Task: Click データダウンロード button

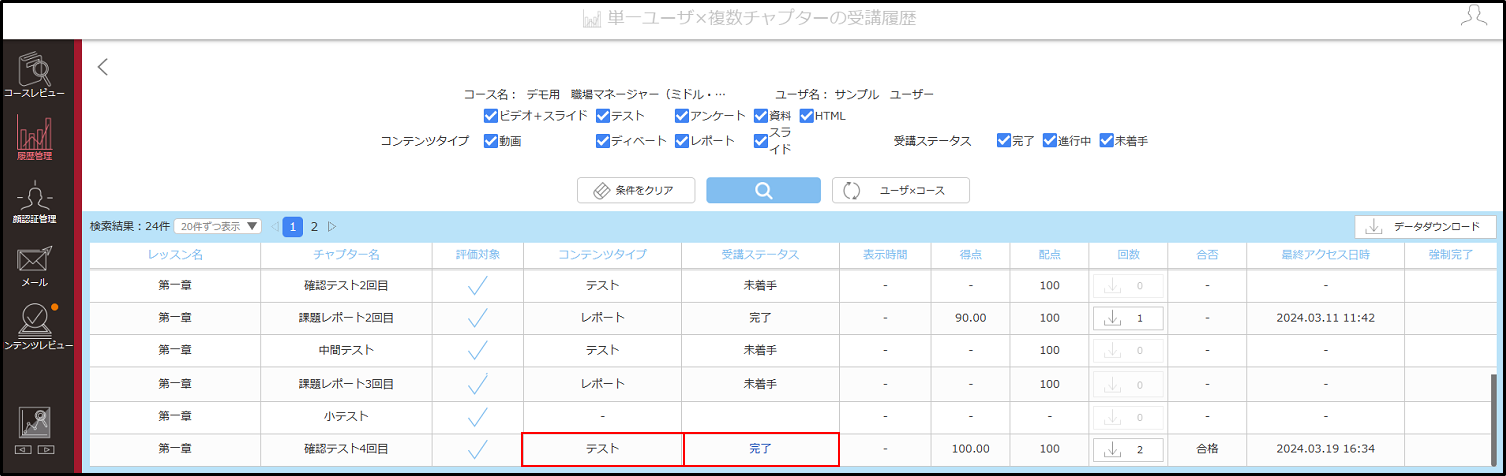Action: coord(1425,227)
